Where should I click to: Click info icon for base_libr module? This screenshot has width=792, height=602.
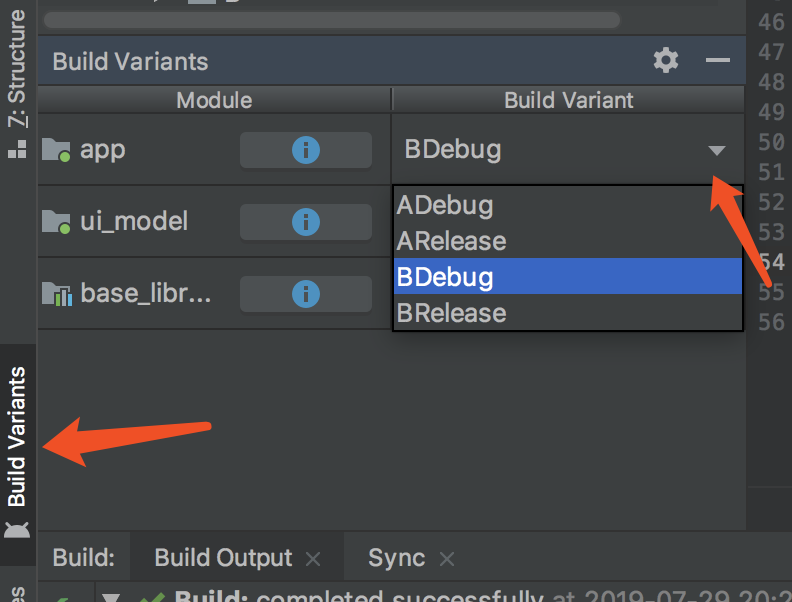tap(305, 294)
